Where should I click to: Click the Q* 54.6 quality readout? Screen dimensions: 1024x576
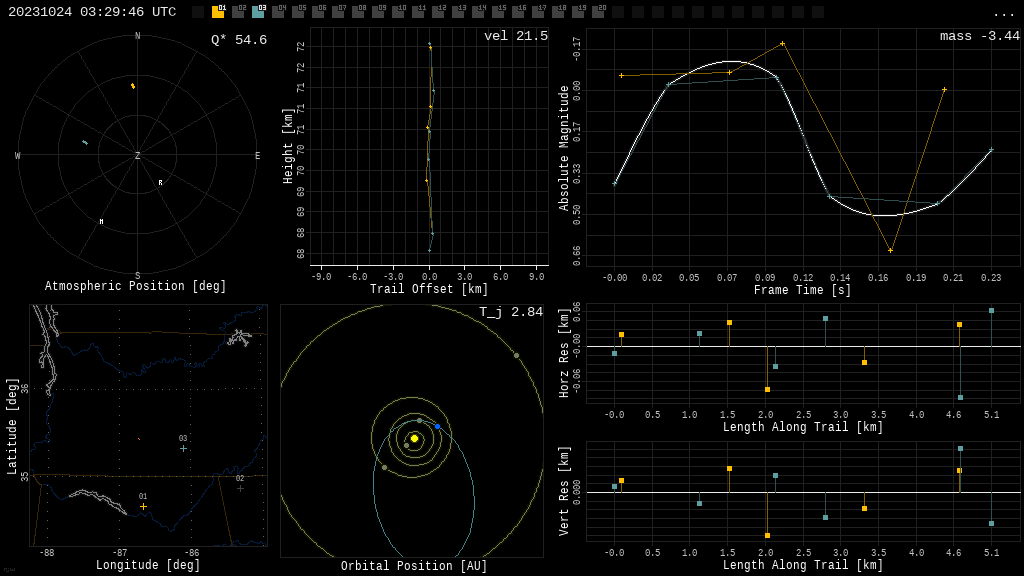[x=238, y=40]
